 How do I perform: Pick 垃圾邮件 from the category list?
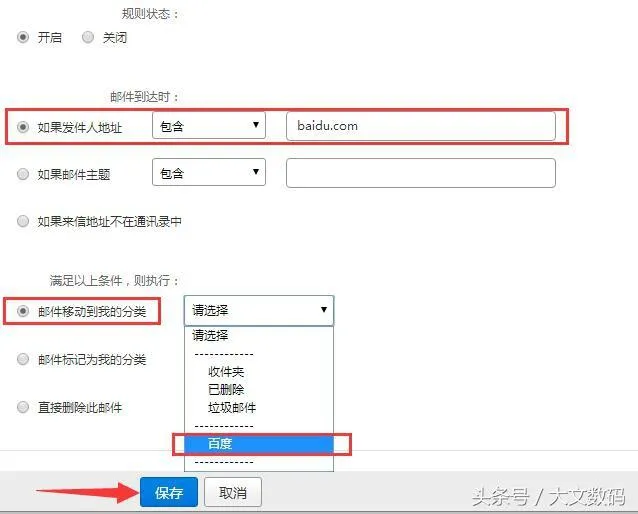pos(259,407)
